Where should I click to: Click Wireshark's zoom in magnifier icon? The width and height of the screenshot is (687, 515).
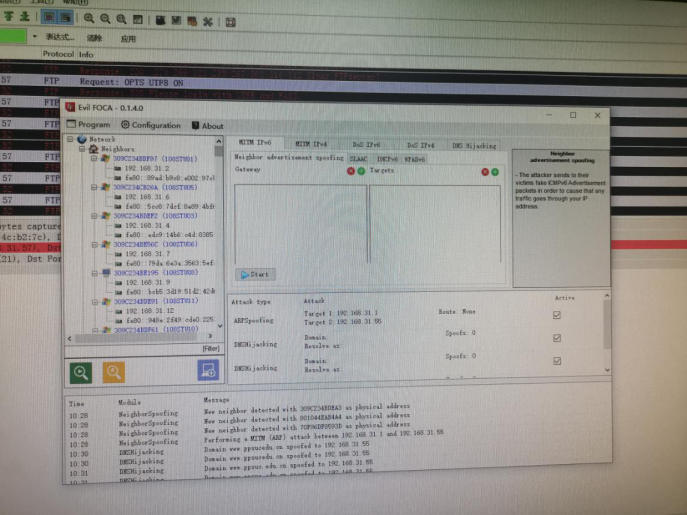tap(89, 18)
